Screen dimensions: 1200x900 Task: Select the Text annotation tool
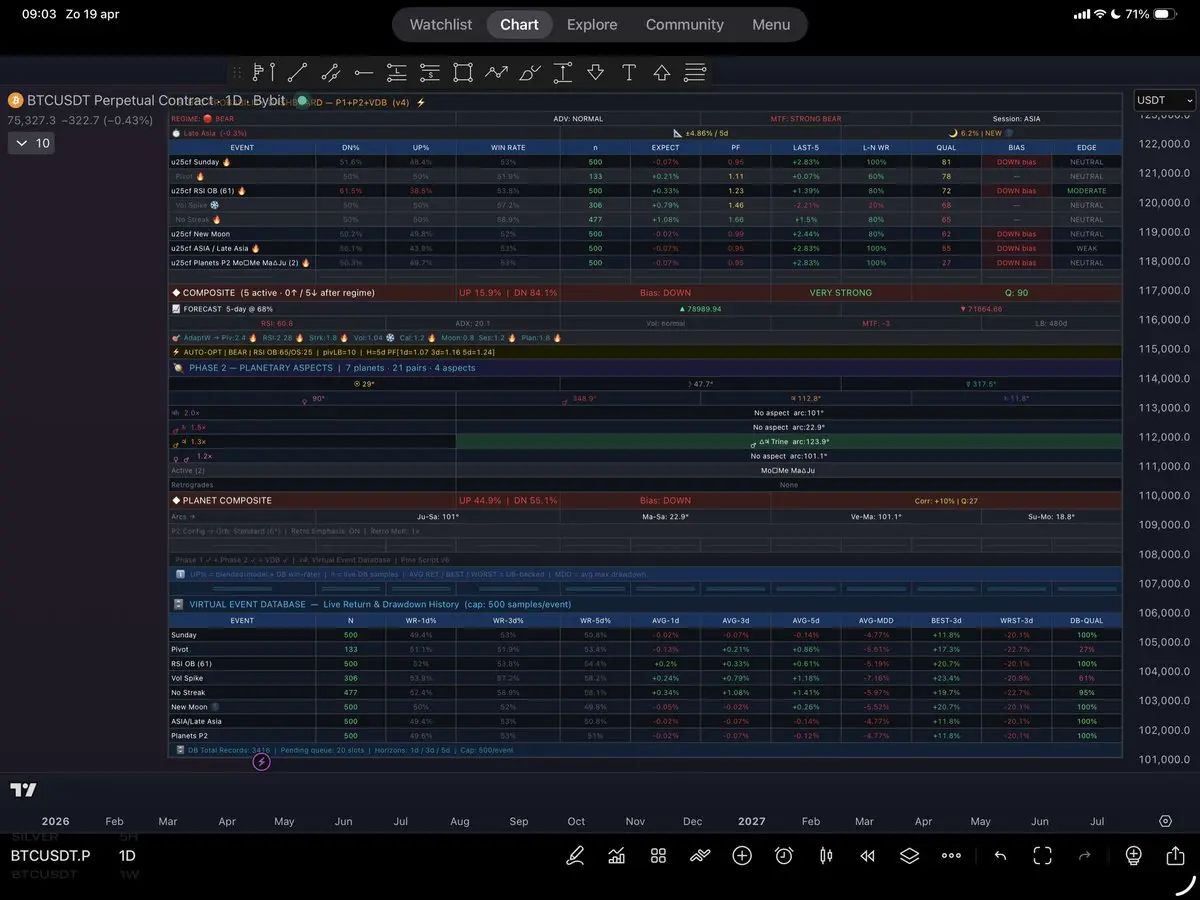click(629, 72)
